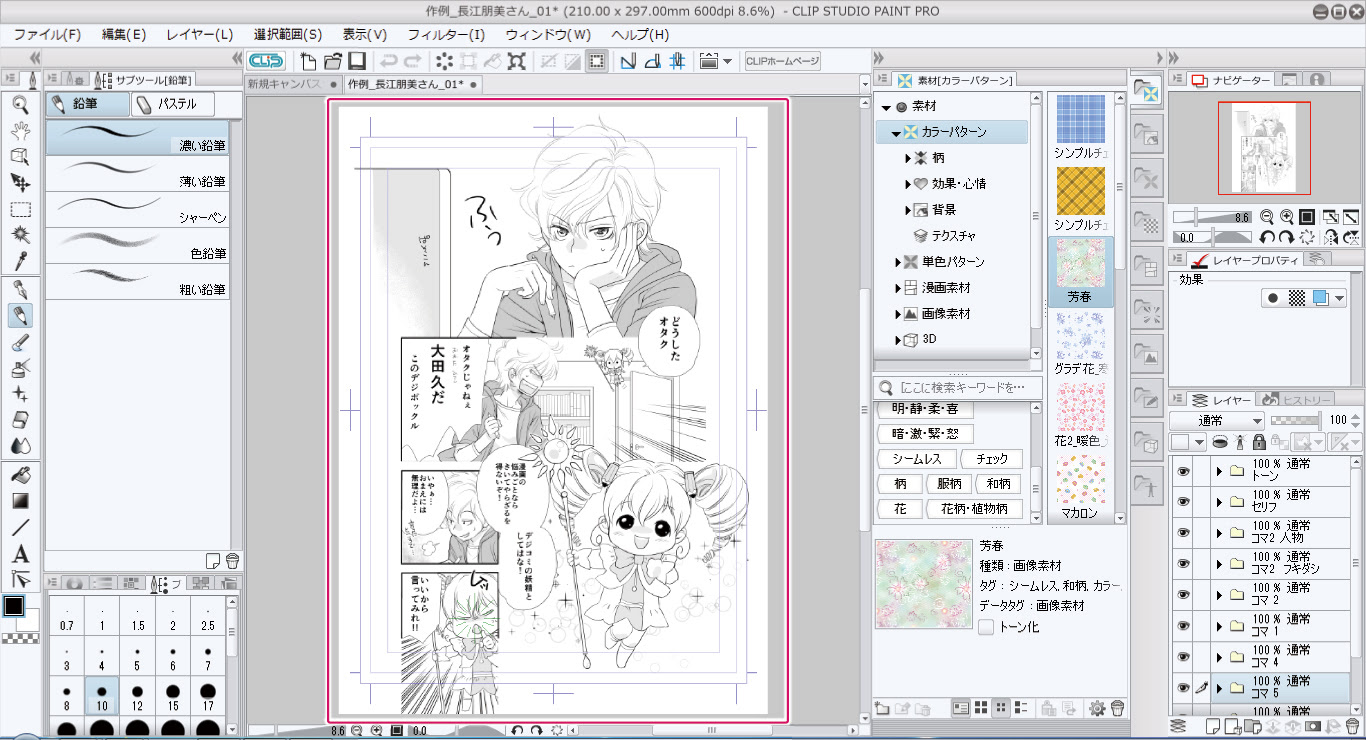Expand the 効果・心情 material folder
Screen dimensions: 1366x740
click(908, 184)
